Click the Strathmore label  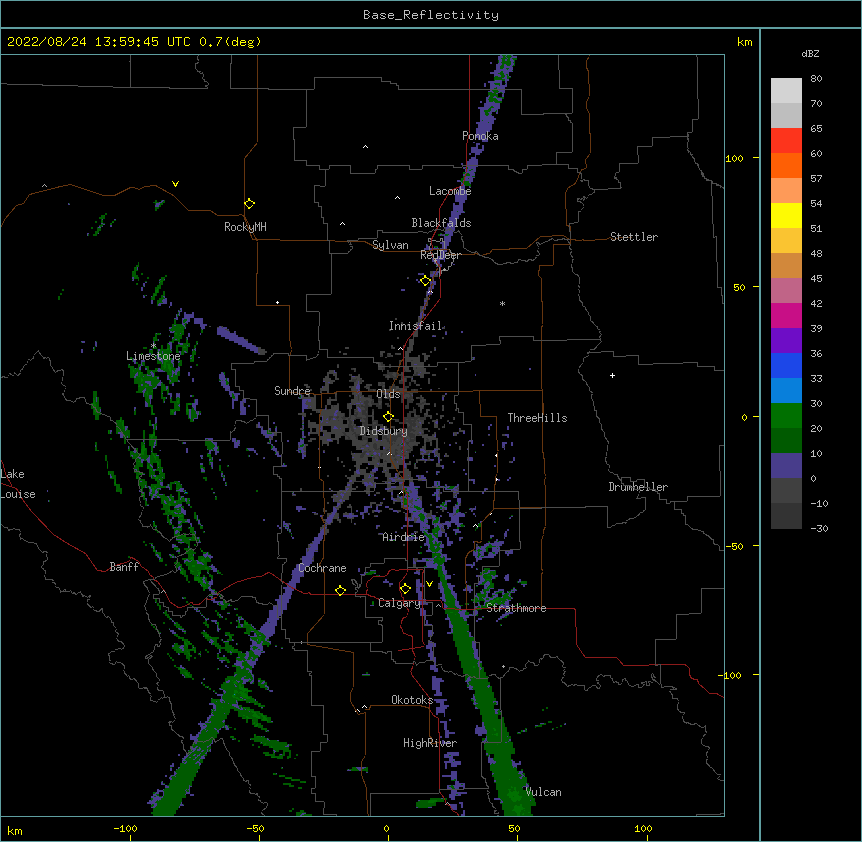[x=516, y=608]
